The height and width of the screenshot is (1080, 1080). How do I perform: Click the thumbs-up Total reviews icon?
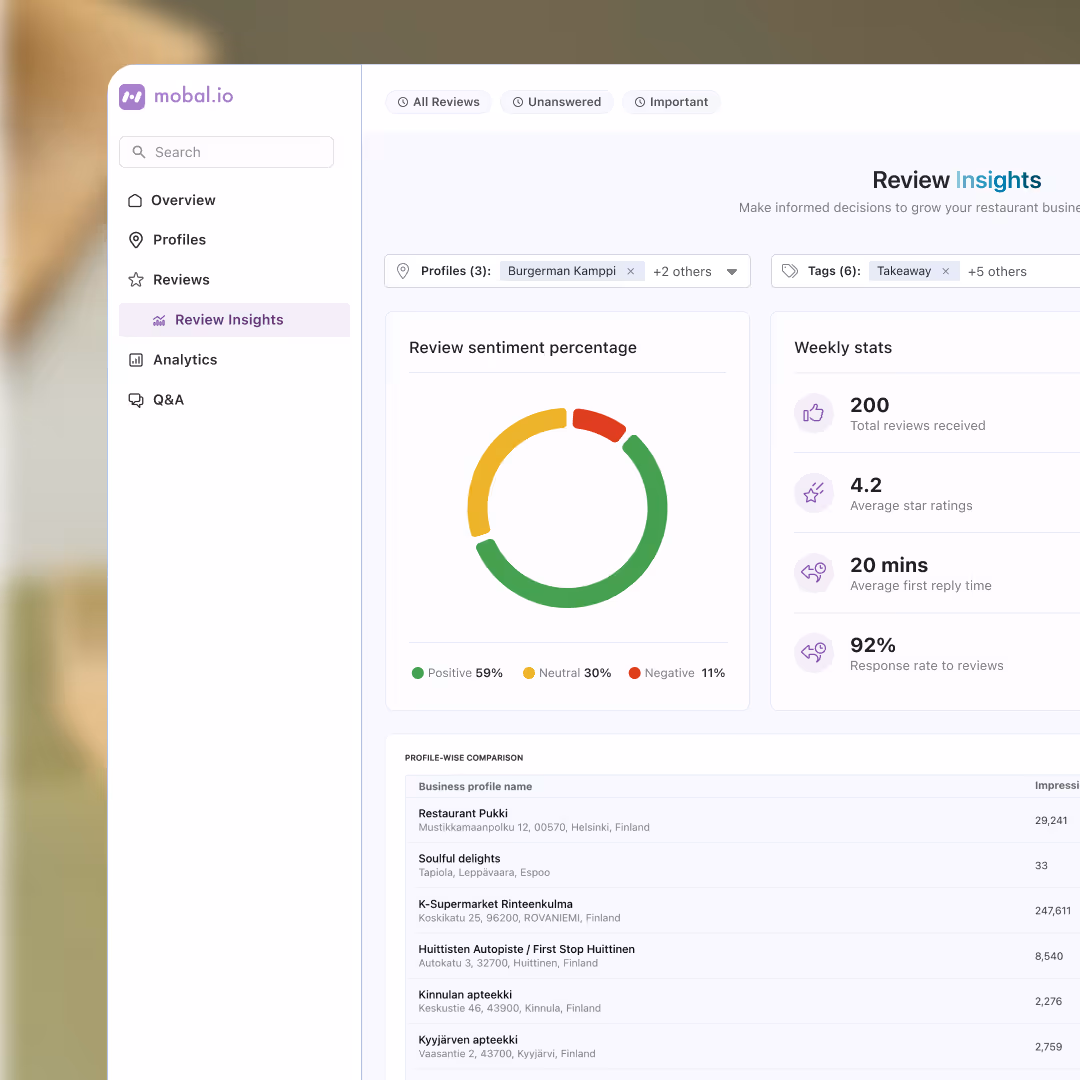(x=813, y=413)
